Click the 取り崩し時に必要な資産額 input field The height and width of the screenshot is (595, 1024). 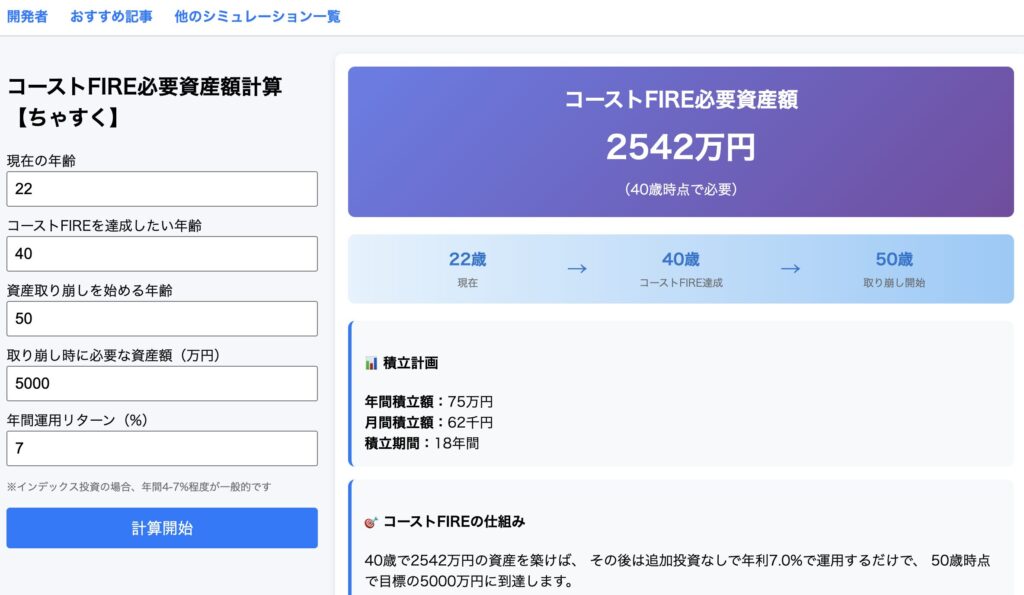(162, 384)
